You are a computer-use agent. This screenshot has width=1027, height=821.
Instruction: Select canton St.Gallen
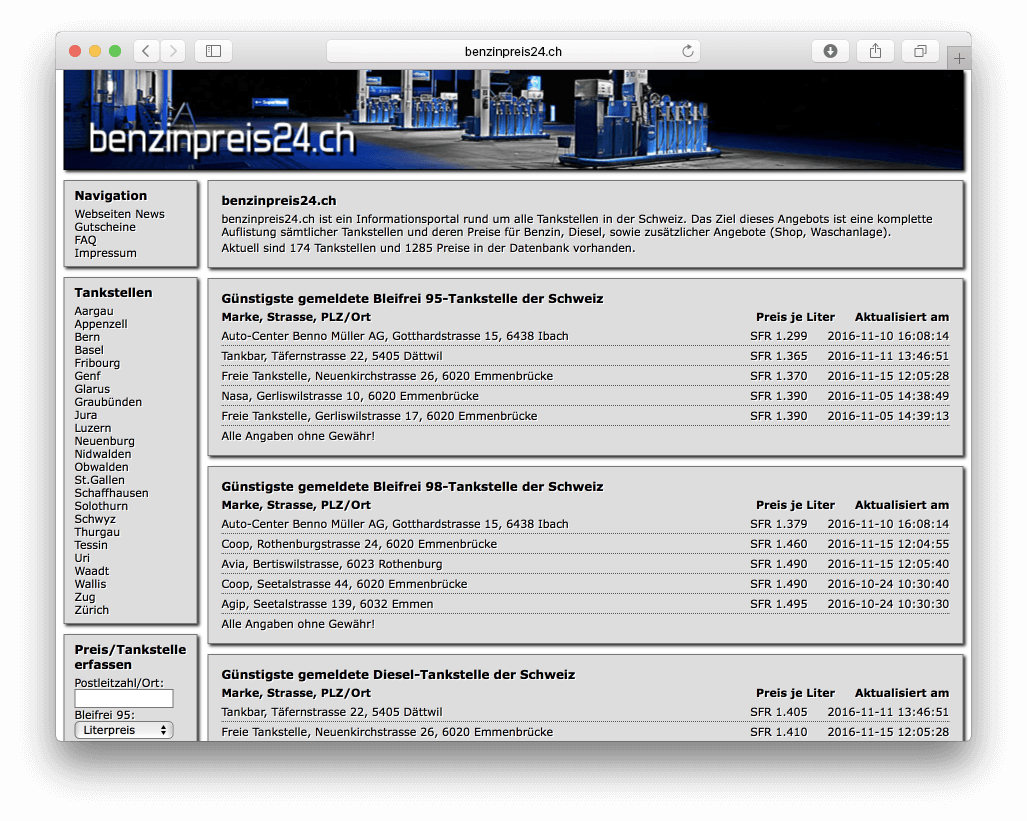(x=100, y=480)
